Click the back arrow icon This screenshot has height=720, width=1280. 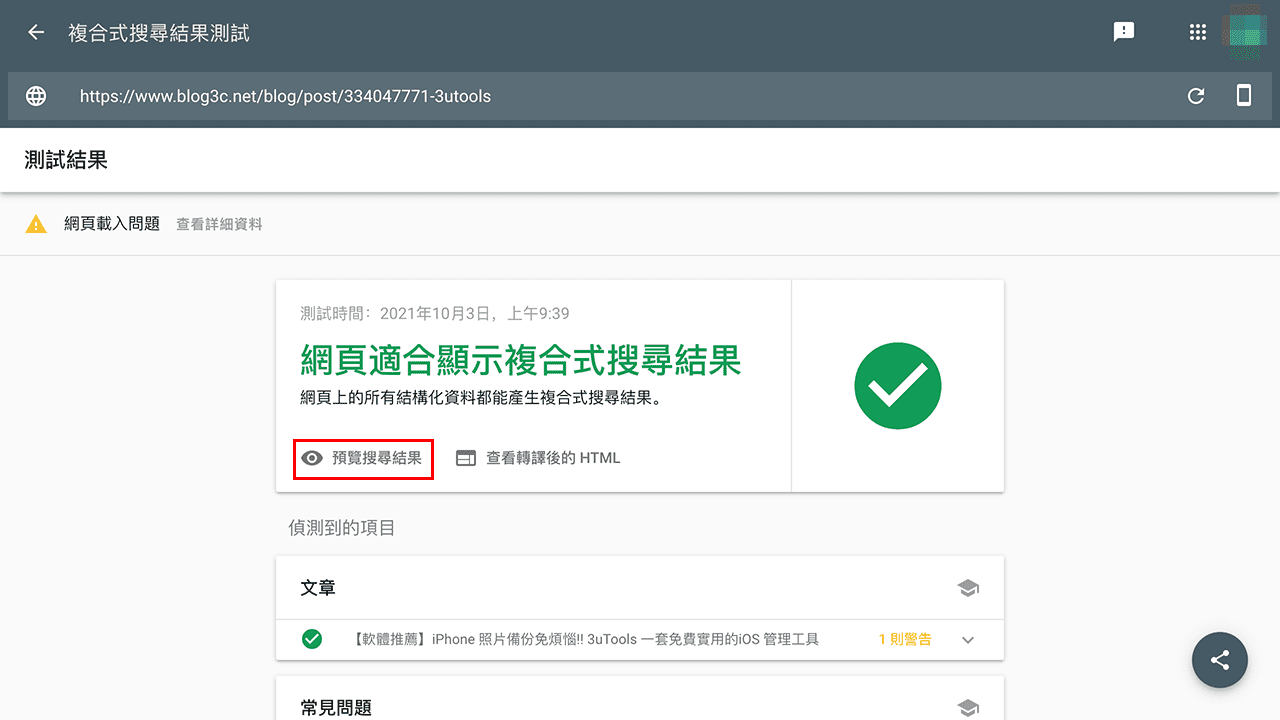point(35,31)
